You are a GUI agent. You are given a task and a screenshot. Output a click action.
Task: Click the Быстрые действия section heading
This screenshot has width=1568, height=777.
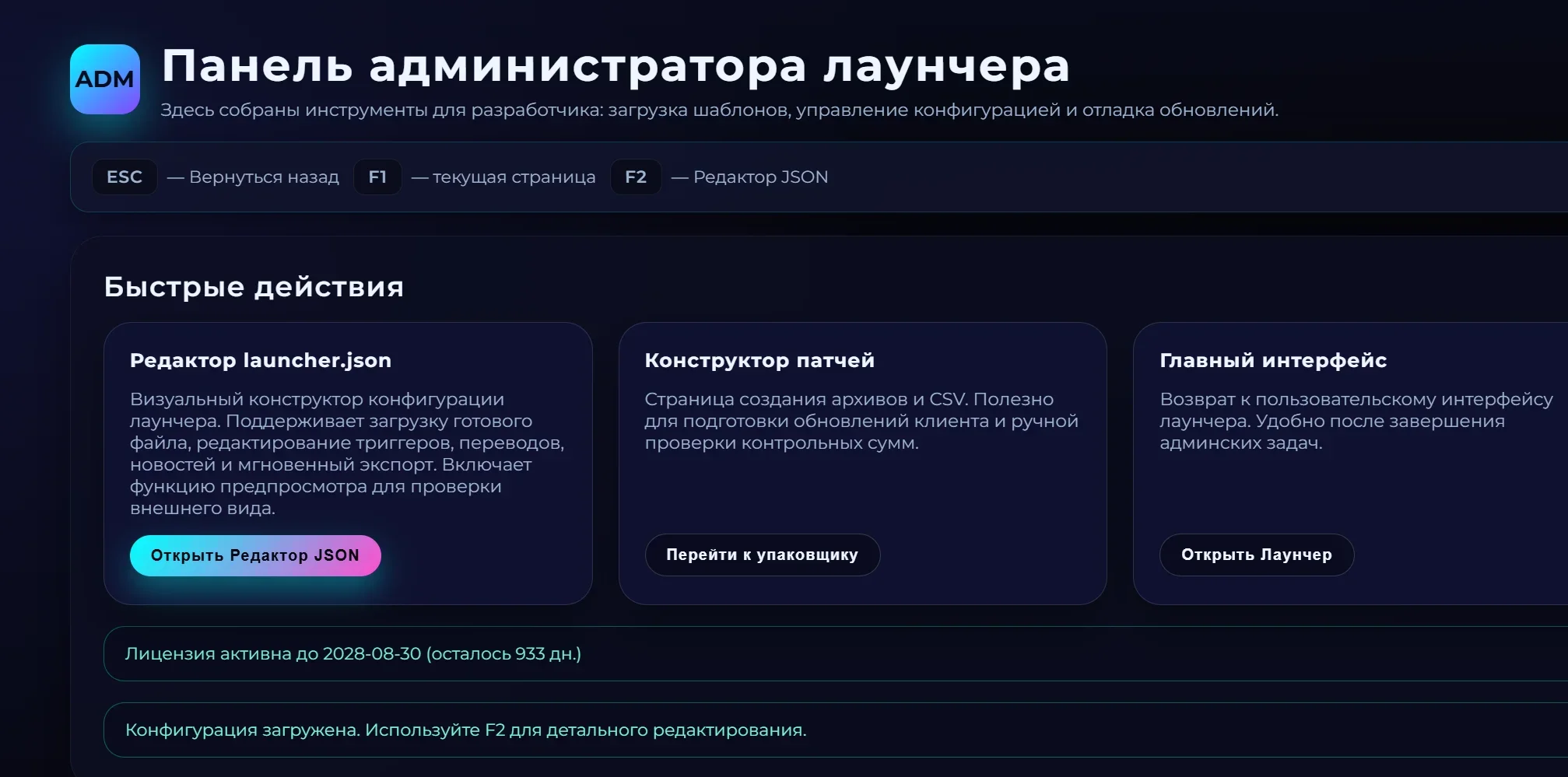pyautogui.click(x=254, y=287)
